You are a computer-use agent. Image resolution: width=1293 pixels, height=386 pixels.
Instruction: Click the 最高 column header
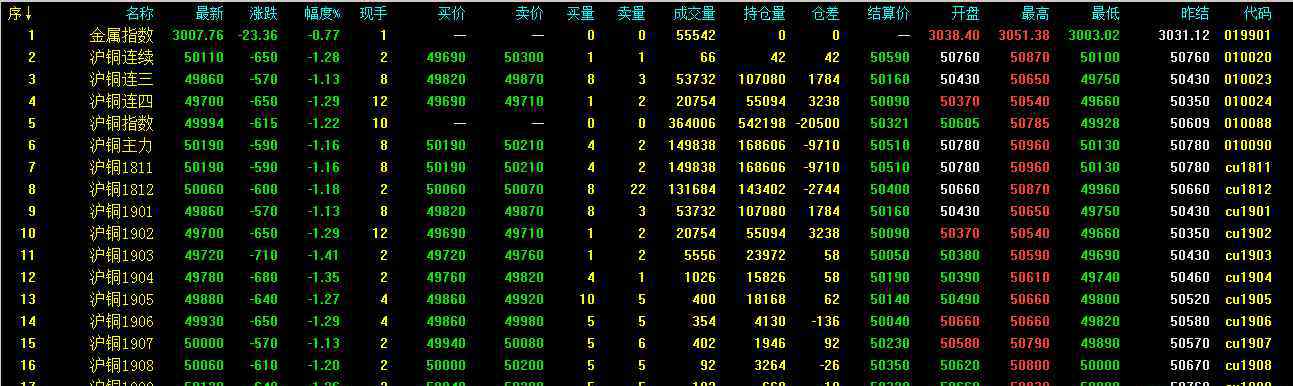[1036, 14]
